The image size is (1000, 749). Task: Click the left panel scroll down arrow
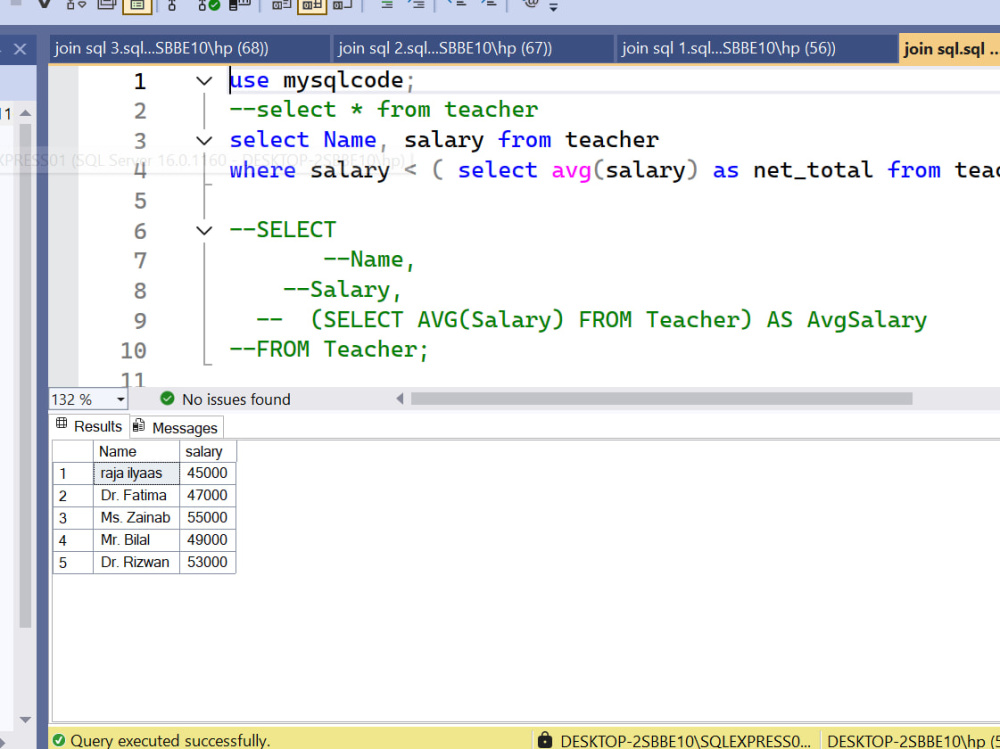(26, 719)
